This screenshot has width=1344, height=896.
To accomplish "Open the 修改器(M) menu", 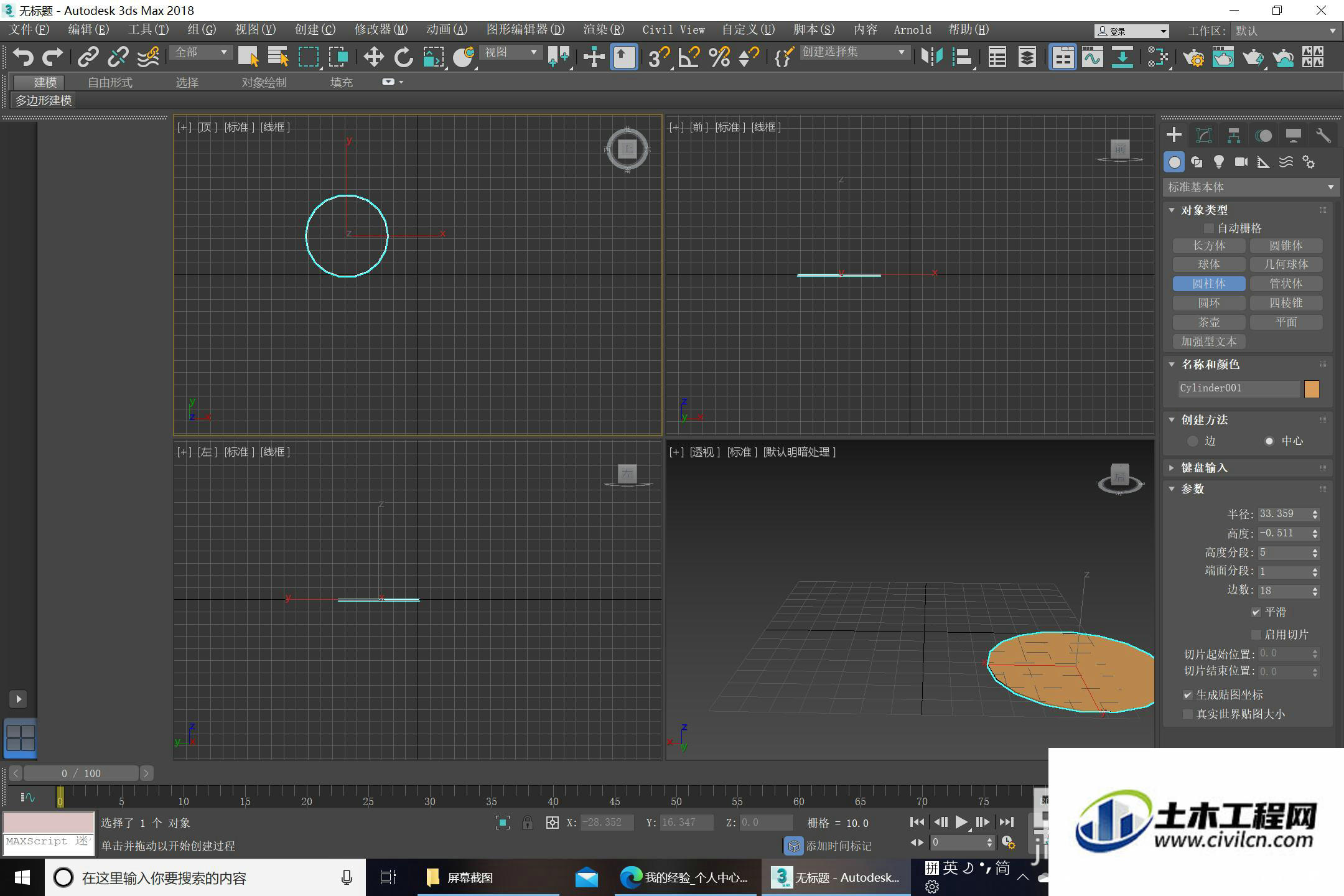I will point(381,29).
